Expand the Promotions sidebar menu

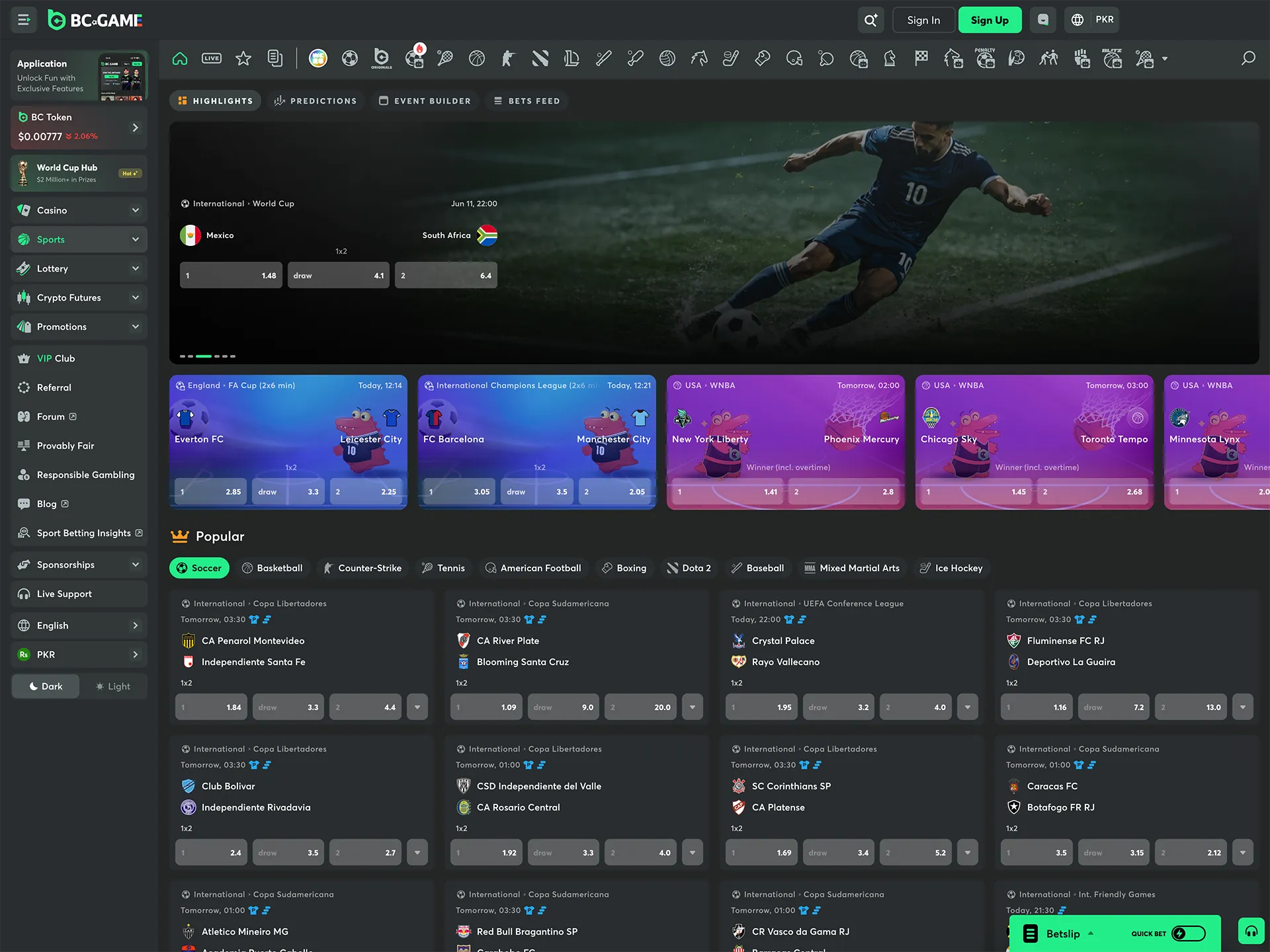click(79, 327)
